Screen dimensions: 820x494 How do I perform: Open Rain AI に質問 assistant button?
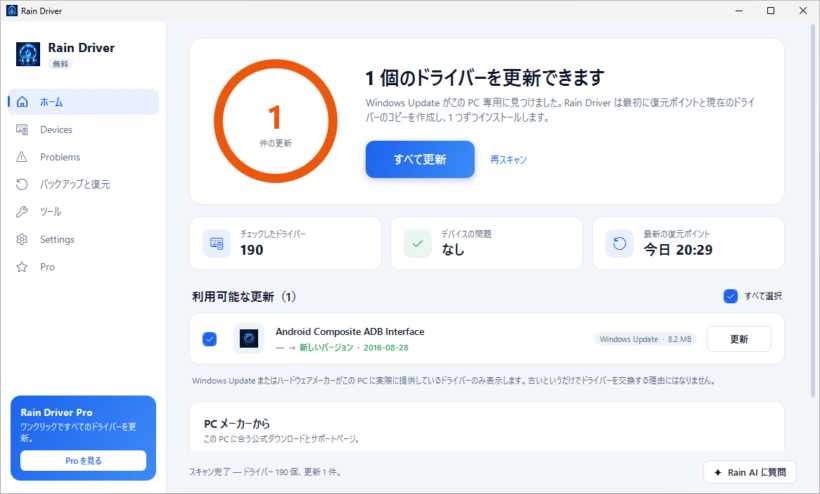750,473
